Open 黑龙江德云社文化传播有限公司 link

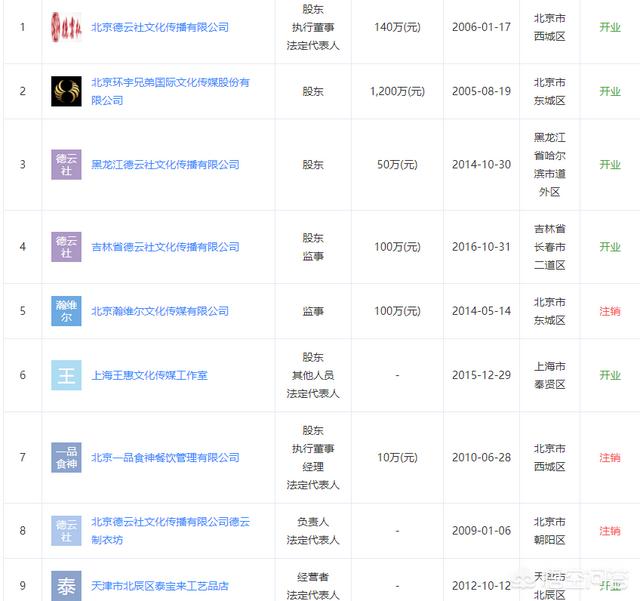pos(165,165)
